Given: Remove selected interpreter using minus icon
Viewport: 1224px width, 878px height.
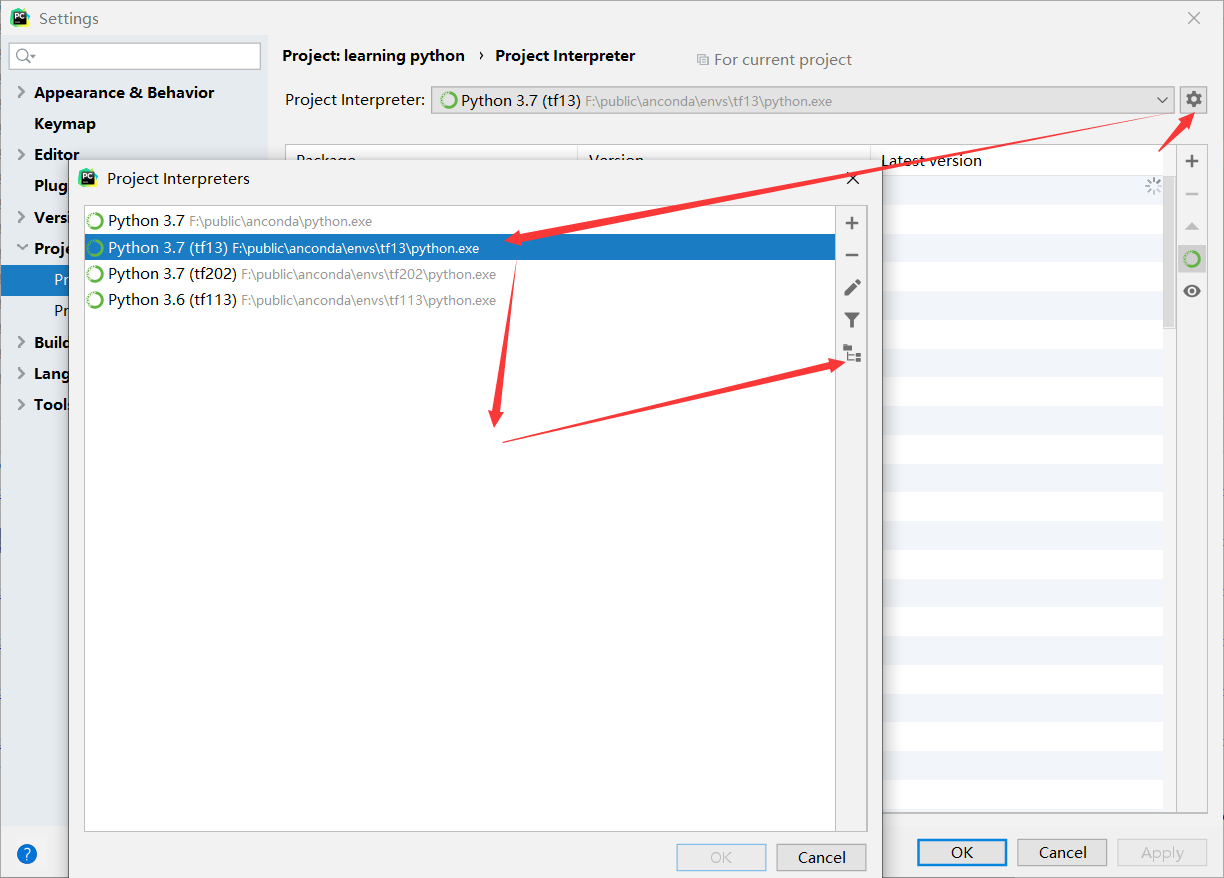Looking at the screenshot, I should pyautogui.click(x=851, y=254).
